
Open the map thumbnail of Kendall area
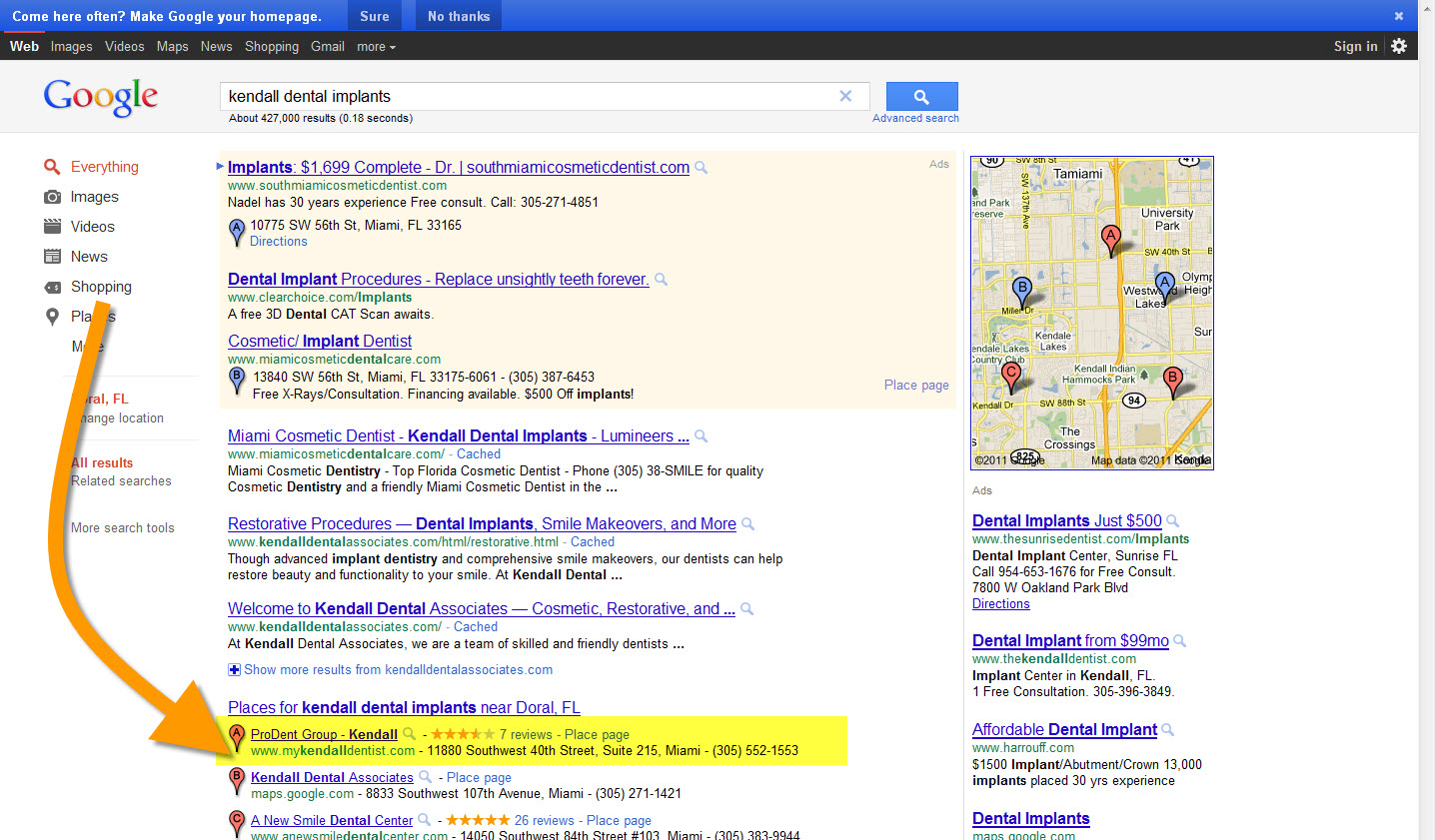[x=1092, y=313]
